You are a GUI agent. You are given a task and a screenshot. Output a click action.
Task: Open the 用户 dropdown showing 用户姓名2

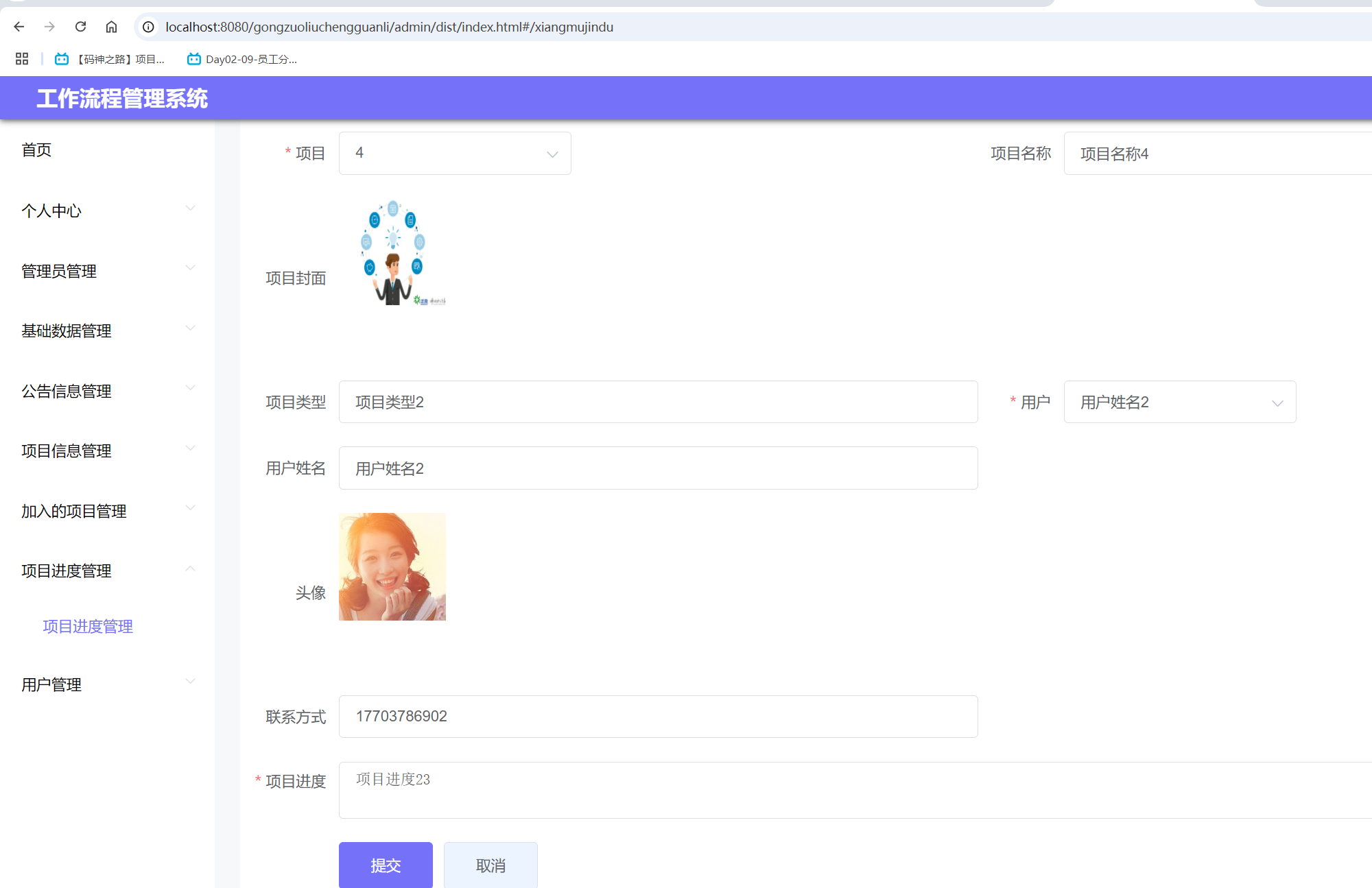(1179, 402)
